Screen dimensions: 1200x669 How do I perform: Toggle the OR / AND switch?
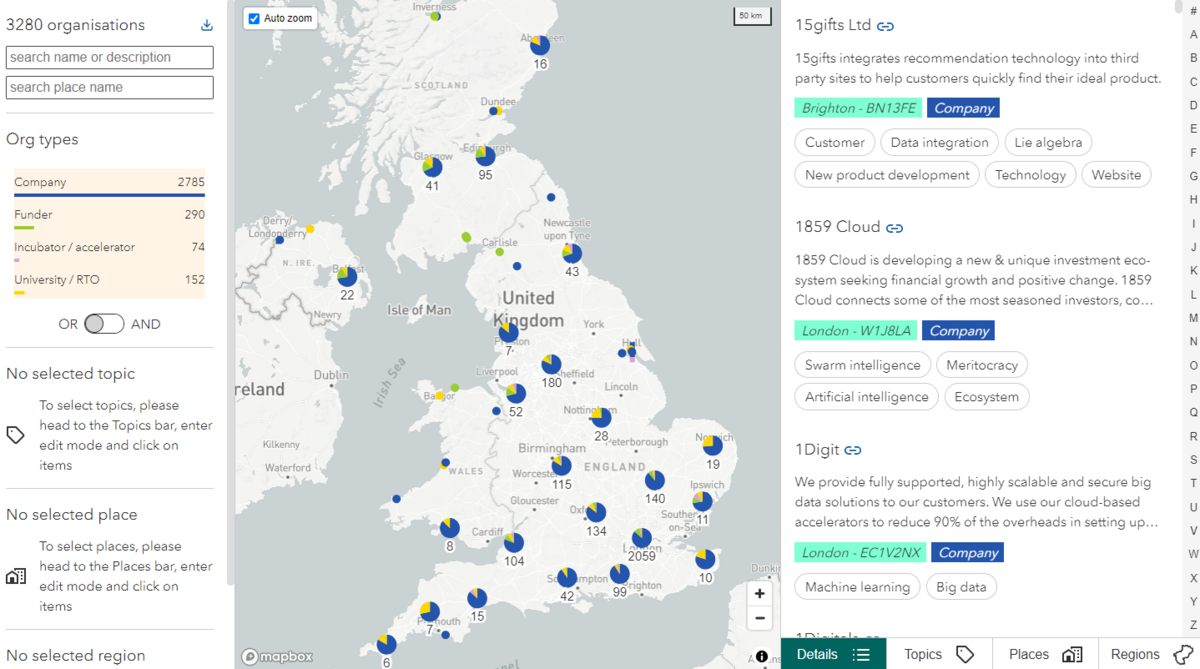104,324
